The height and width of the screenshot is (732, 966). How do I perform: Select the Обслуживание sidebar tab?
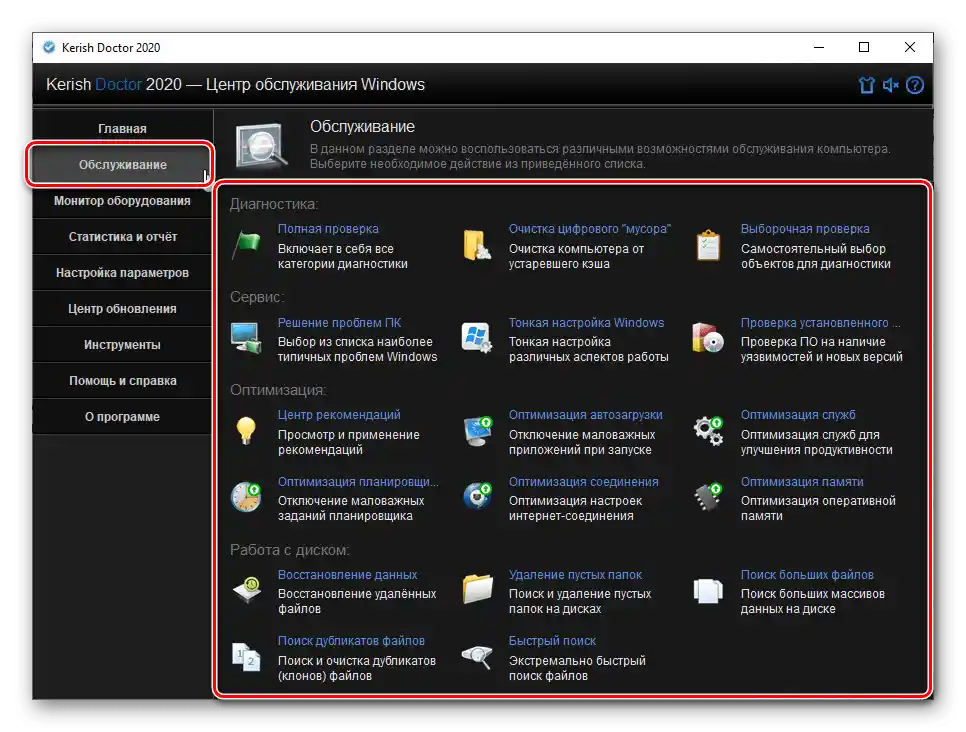122,165
